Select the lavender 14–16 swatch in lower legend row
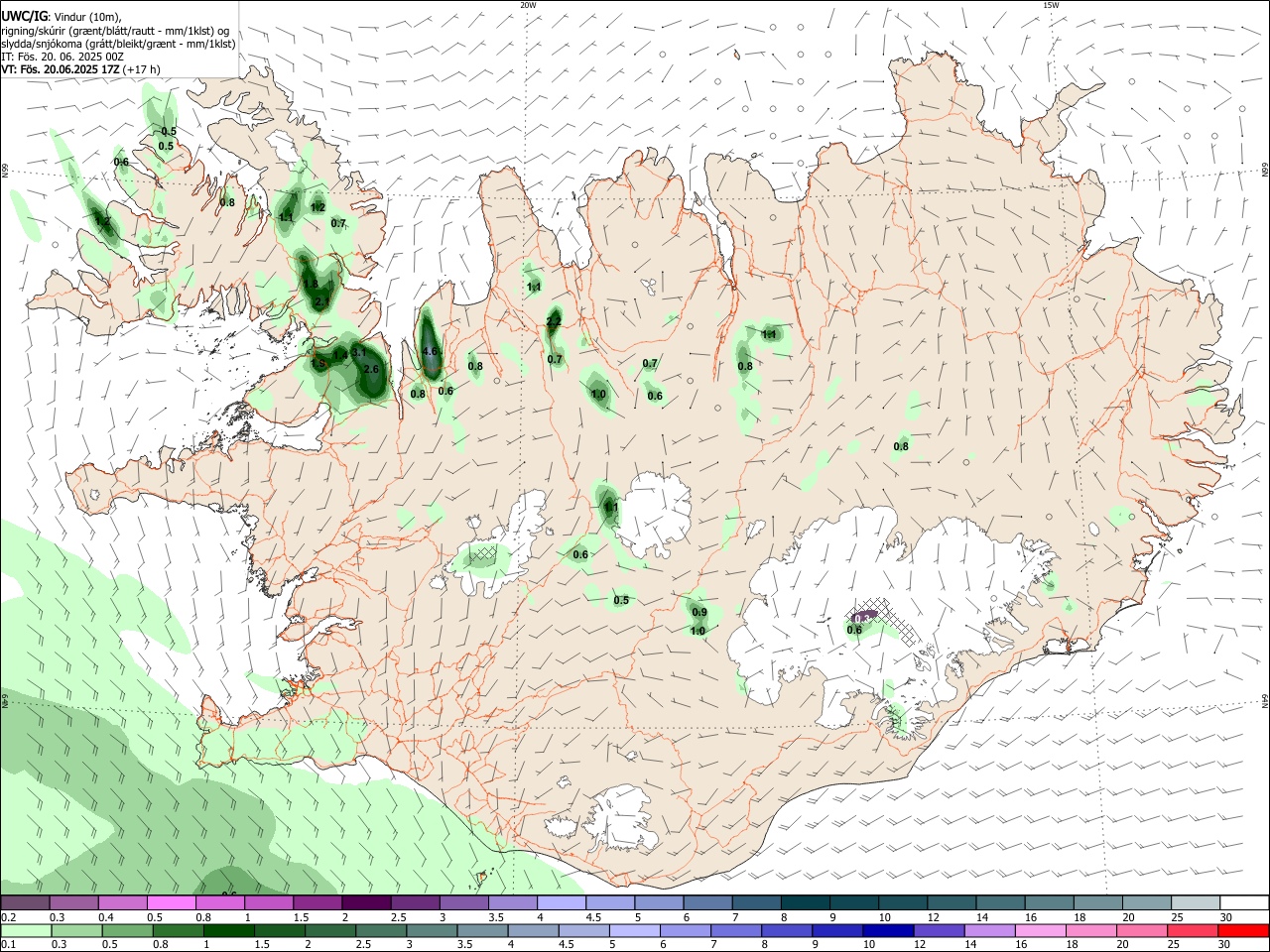 coord(989,930)
